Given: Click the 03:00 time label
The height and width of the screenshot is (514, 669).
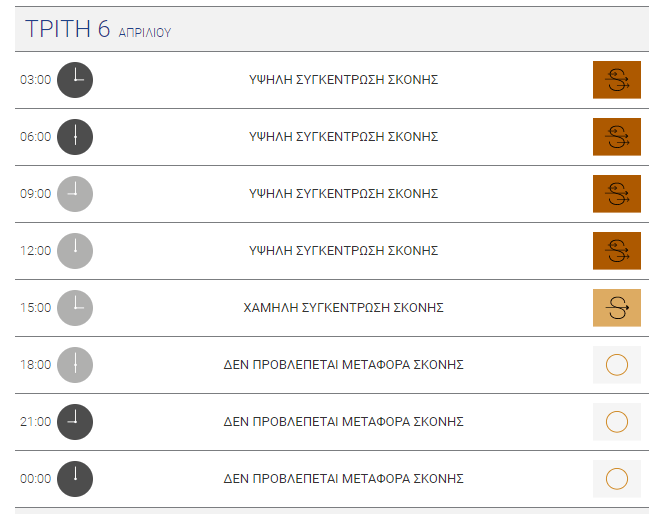Looking at the screenshot, I should point(35,80).
